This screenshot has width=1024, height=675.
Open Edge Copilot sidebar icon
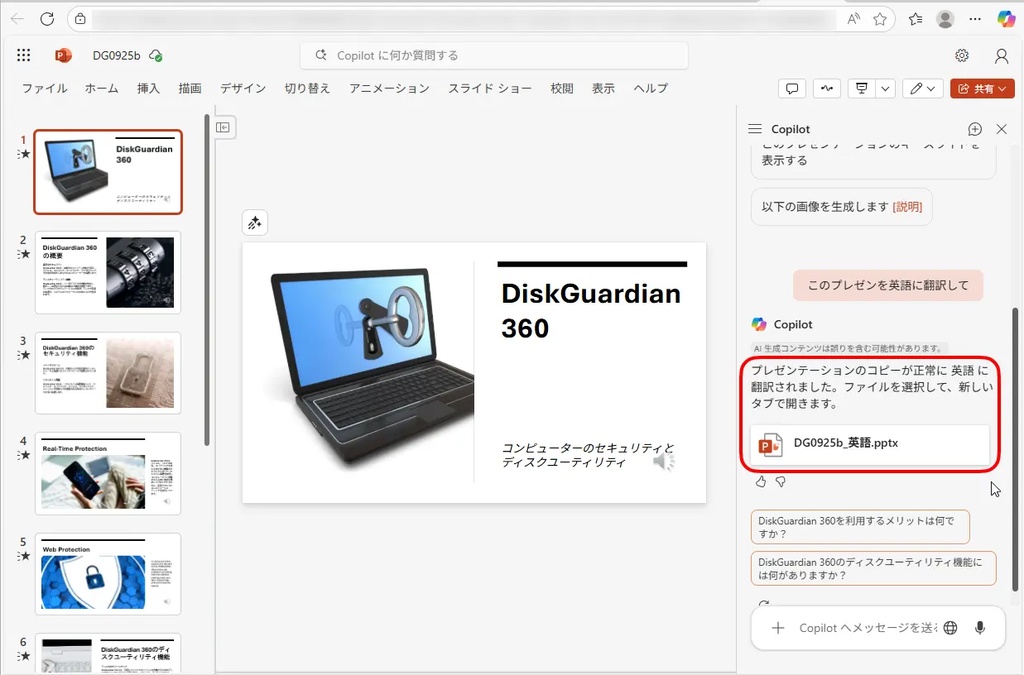[1006, 19]
